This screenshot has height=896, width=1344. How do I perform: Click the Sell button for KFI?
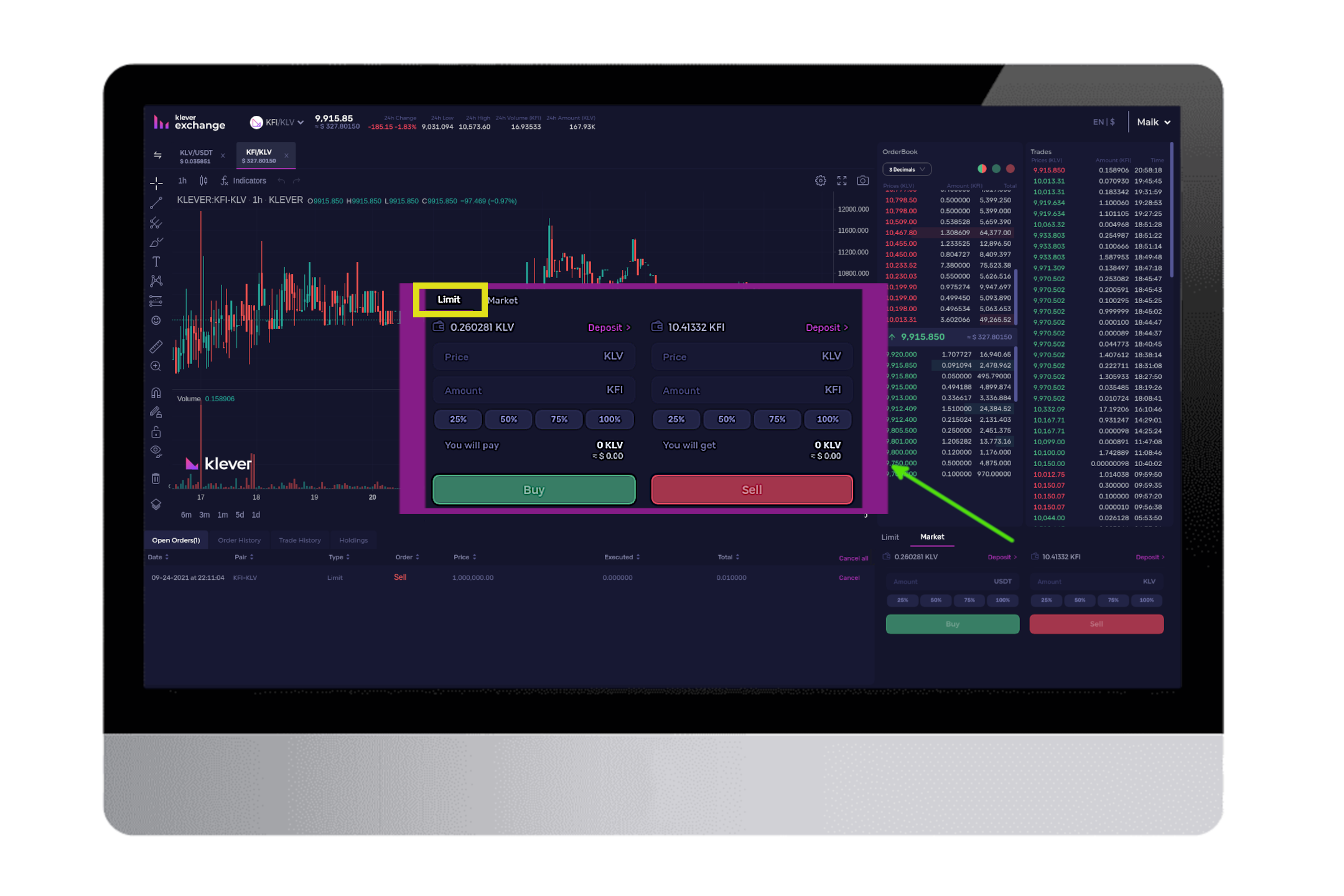click(x=753, y=489)
